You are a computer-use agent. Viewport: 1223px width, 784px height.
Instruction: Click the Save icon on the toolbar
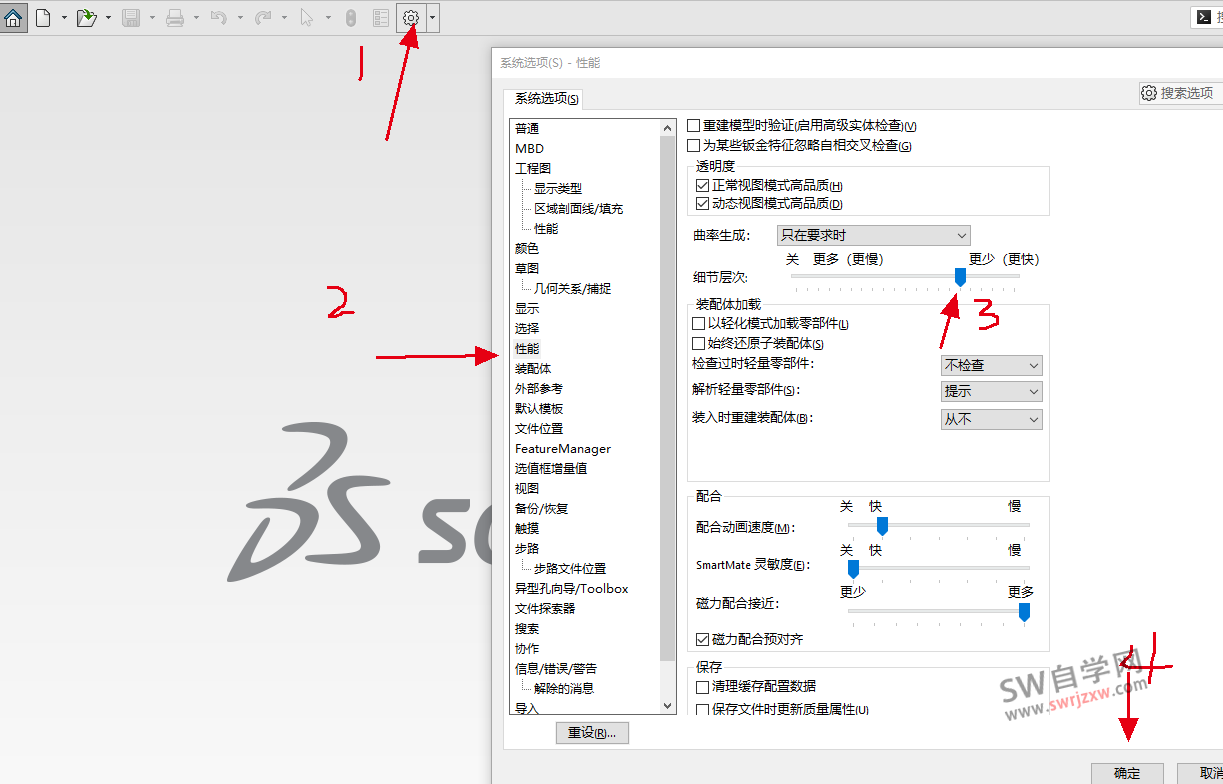pyautogui.click(x=131, y=17)
